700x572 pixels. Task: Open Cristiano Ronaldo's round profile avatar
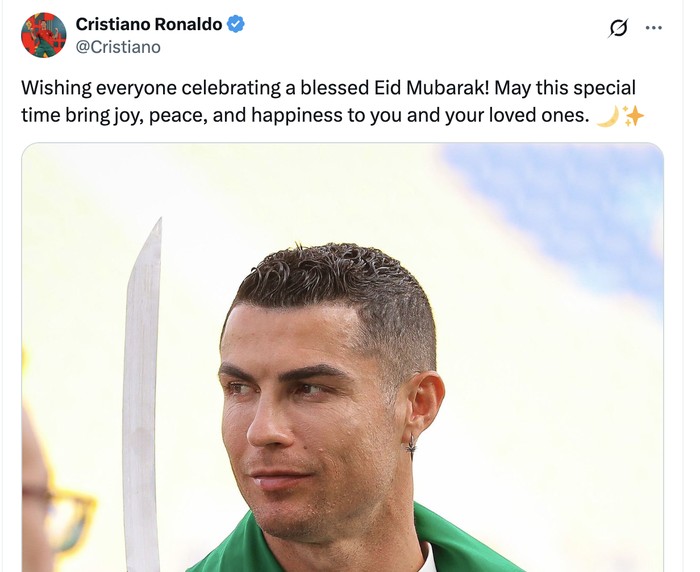[44, 35]
